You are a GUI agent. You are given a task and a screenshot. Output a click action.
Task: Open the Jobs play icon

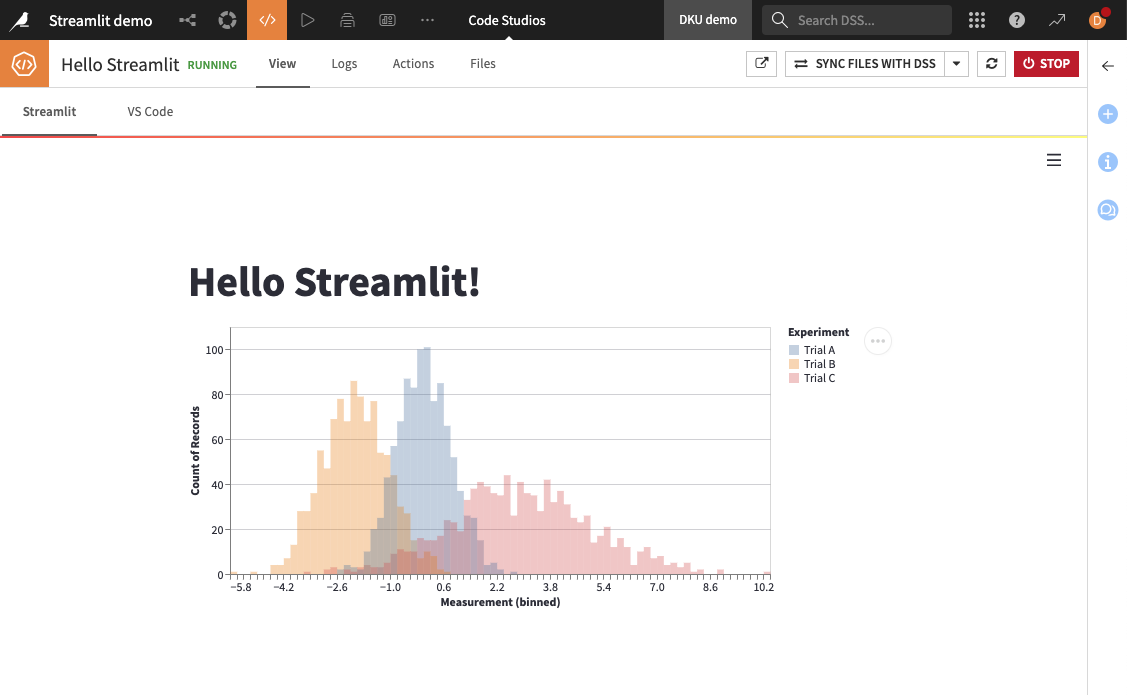(x=308, y=20)
